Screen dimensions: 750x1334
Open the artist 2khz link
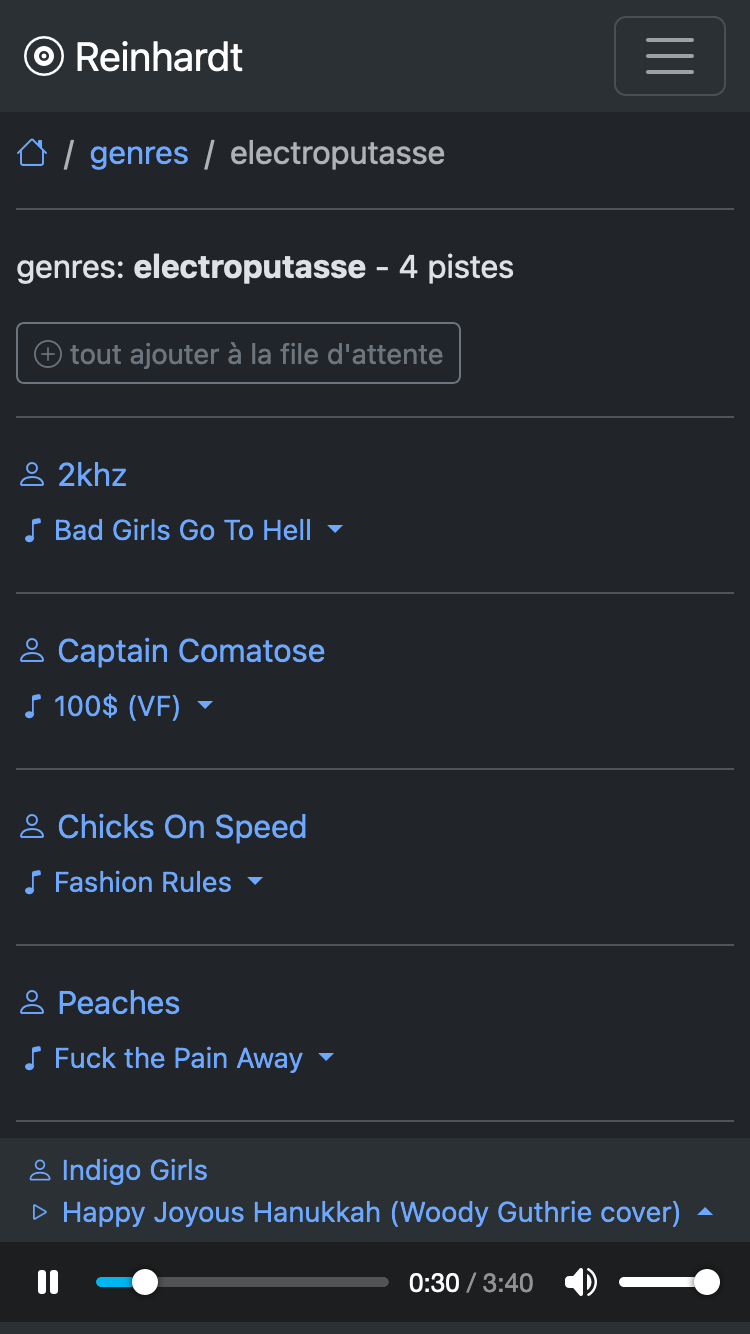point(92,475)
